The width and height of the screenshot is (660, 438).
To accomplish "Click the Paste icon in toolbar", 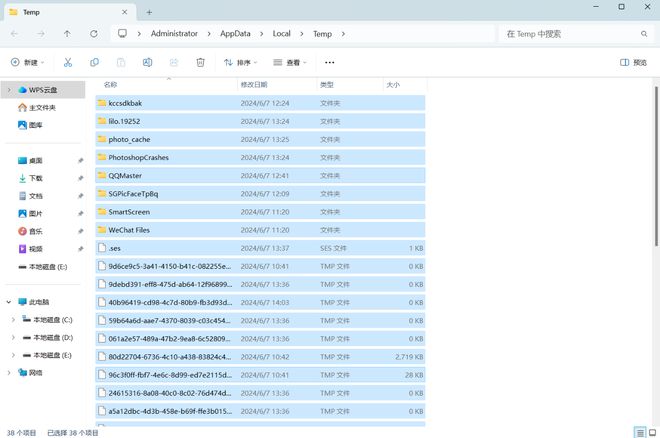I will tap(121, 62).
